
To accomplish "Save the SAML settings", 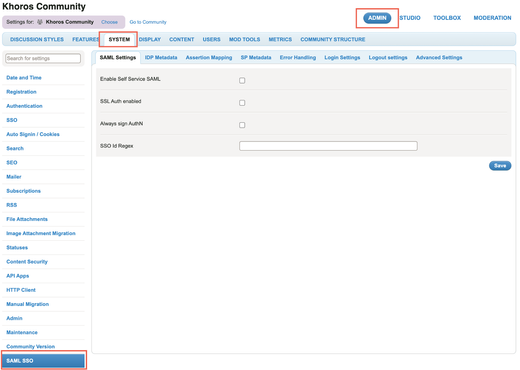I will click(500, 166).
